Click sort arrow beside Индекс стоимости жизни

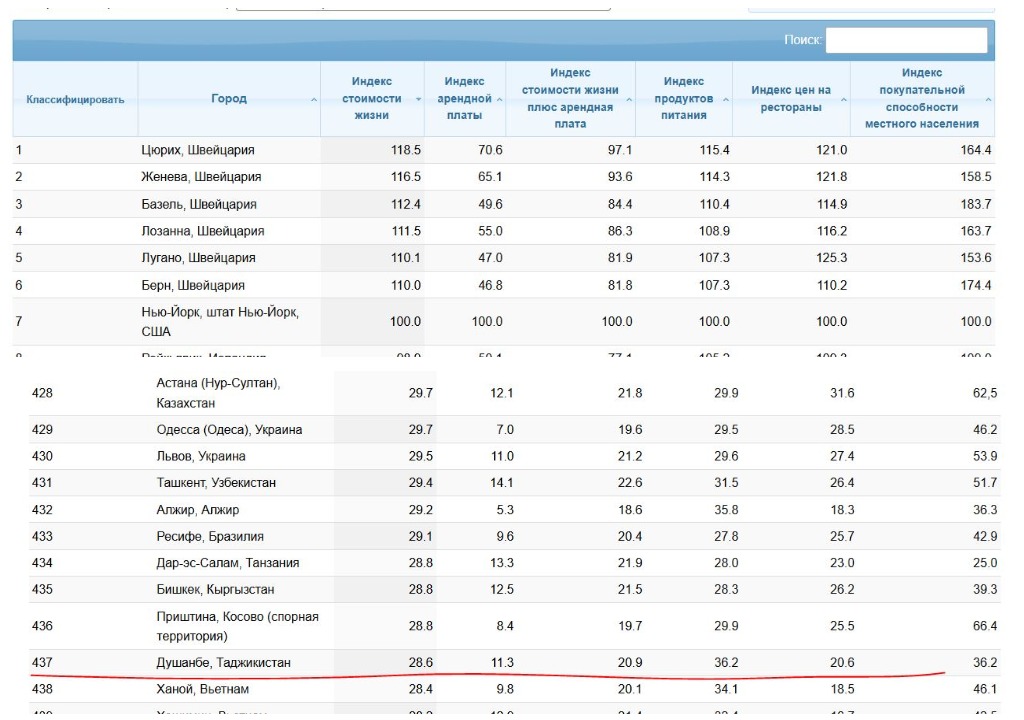coord(412,100)
